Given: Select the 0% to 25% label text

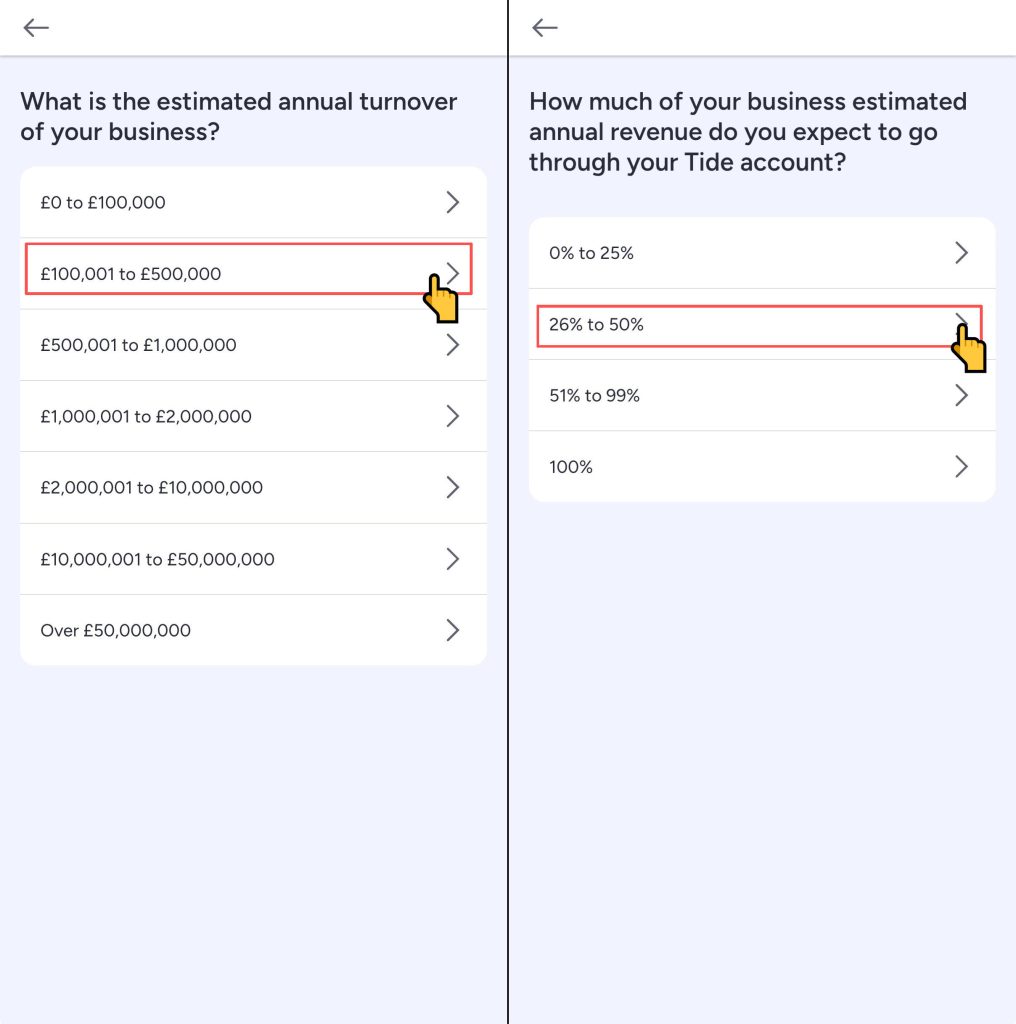Looking at the screenshot, I should tap(591, 253).
